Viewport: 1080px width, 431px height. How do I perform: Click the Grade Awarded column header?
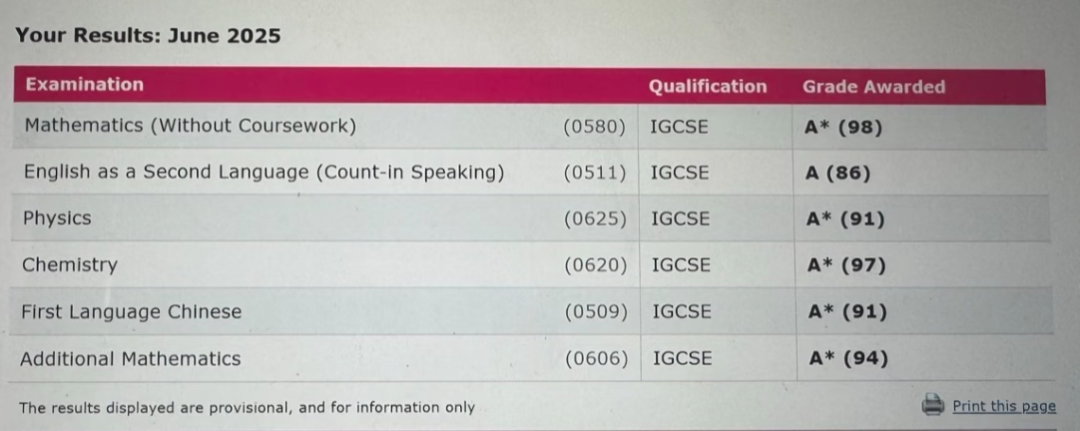pos(873,87)
